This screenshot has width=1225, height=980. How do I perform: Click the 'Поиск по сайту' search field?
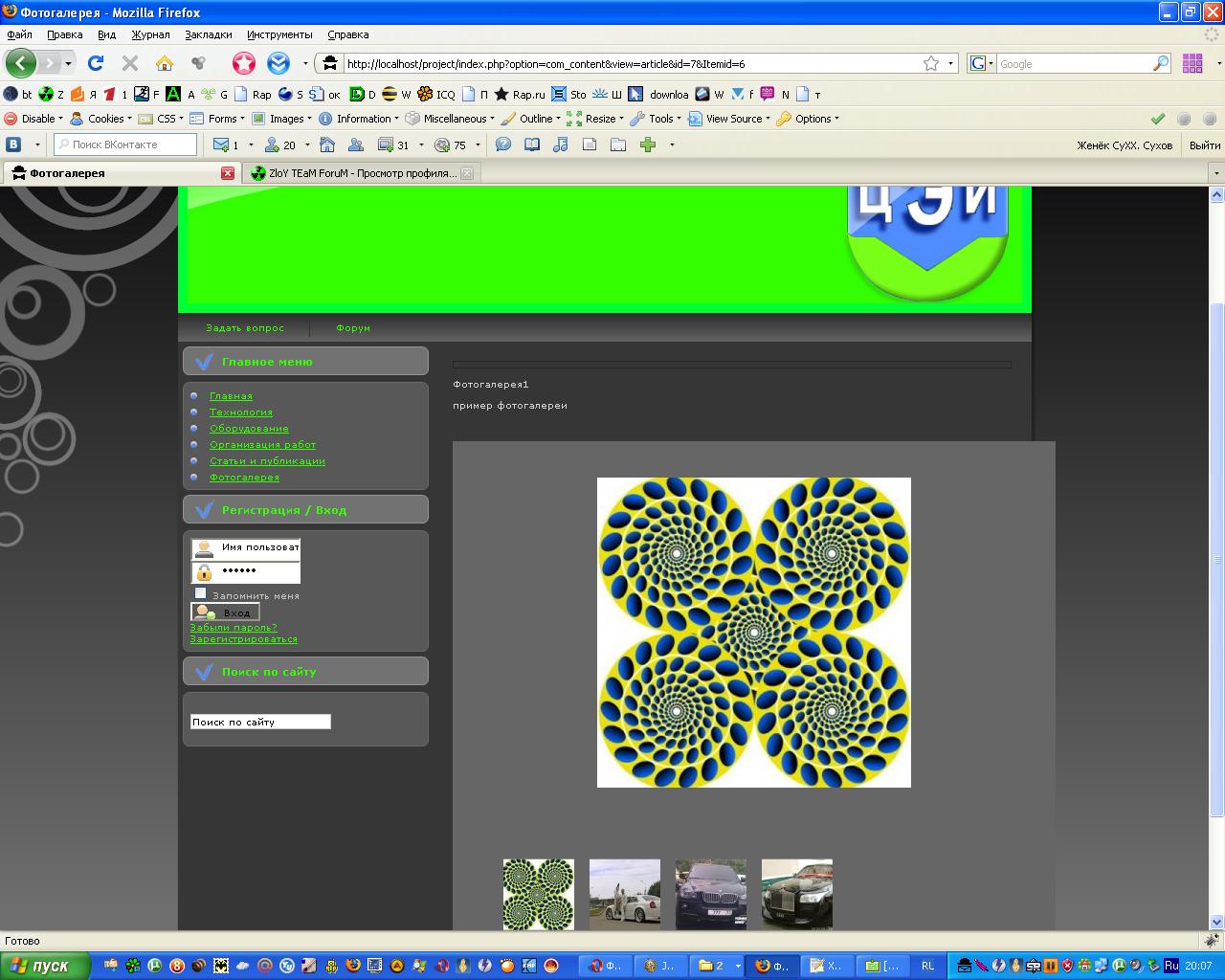(x=260, y=722)
